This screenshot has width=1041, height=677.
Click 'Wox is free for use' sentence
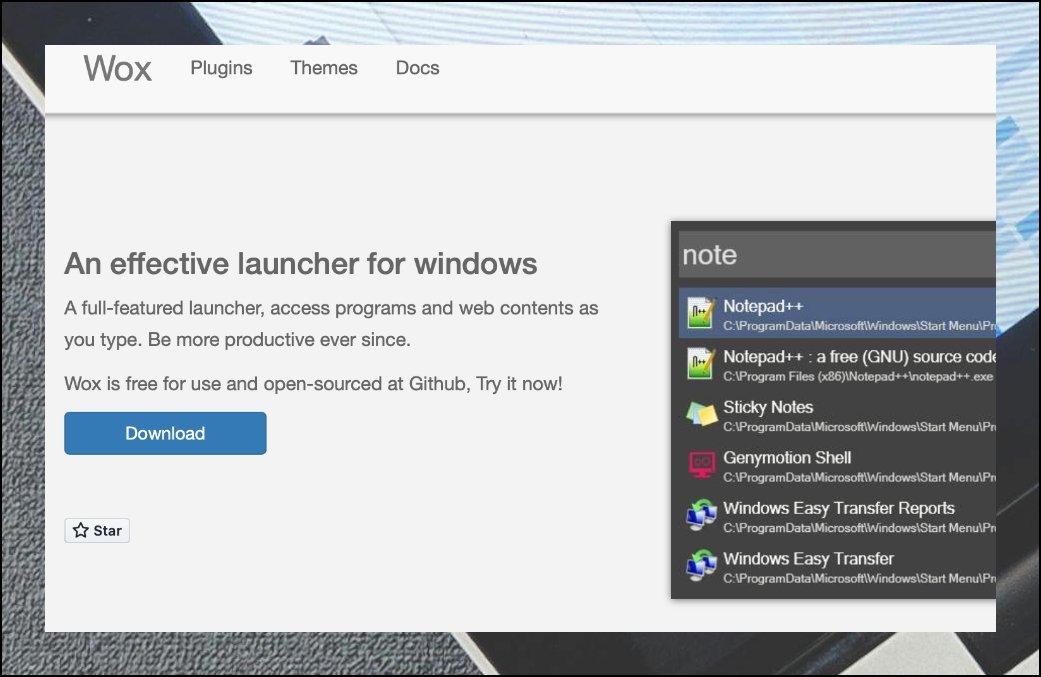[x=313, y=384]
